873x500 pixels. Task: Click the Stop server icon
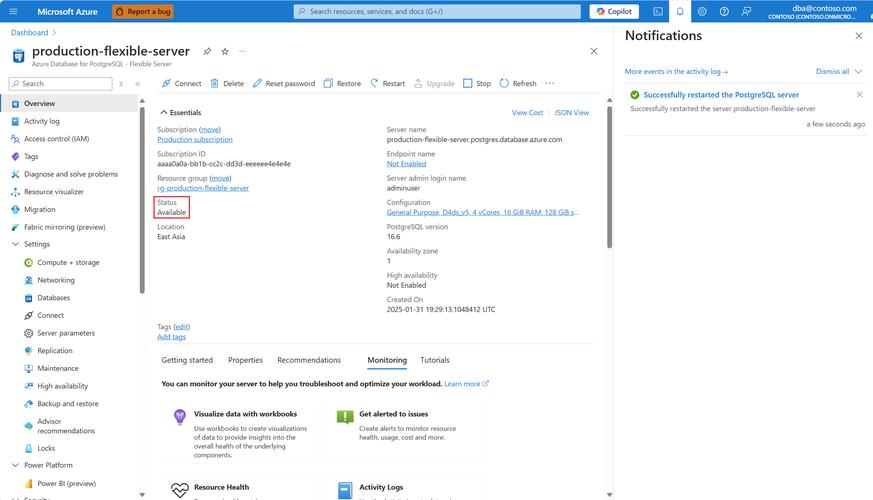click(x=468, y=84)
